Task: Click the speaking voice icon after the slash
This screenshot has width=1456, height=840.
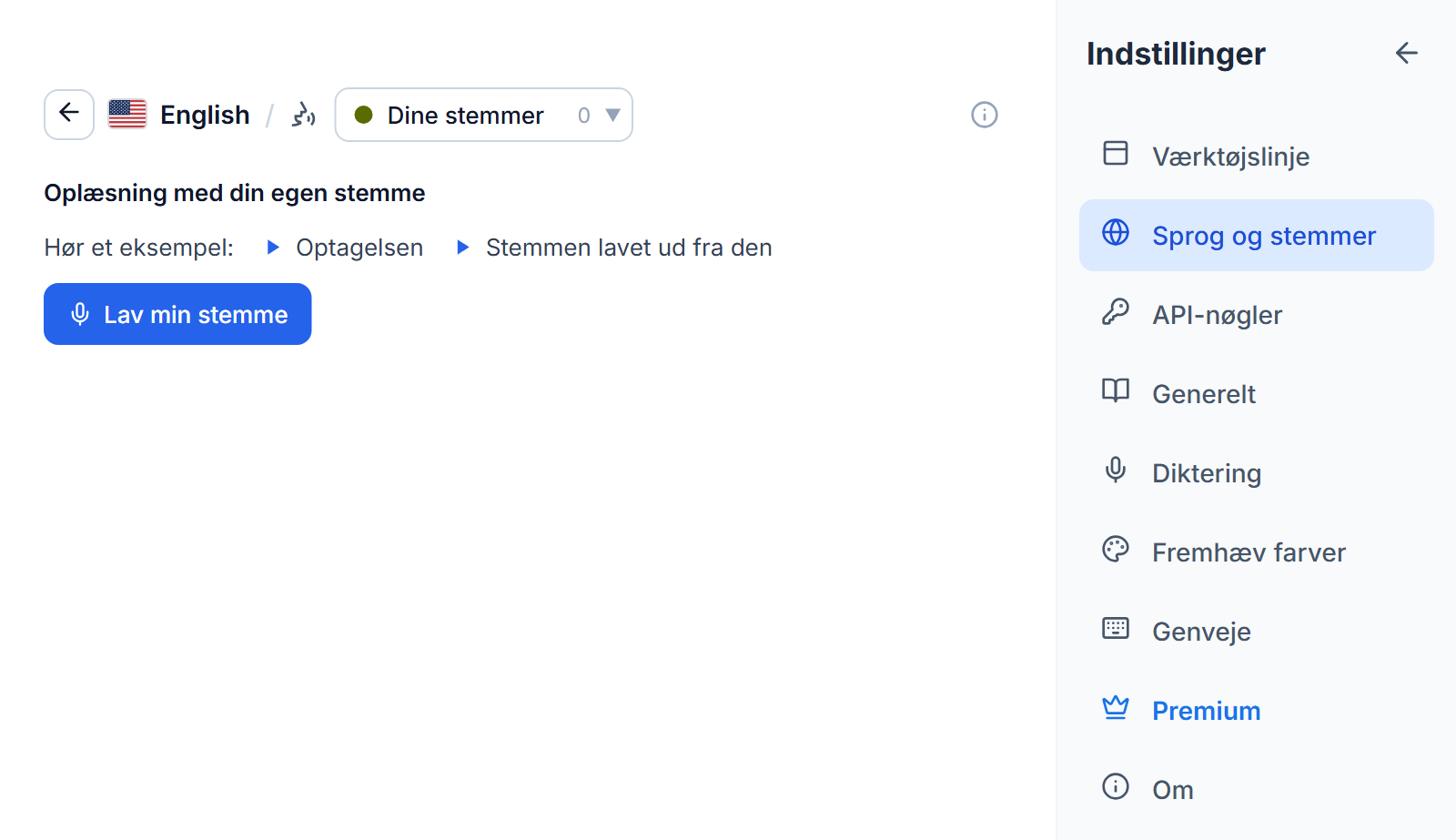Action: [303, 115]
